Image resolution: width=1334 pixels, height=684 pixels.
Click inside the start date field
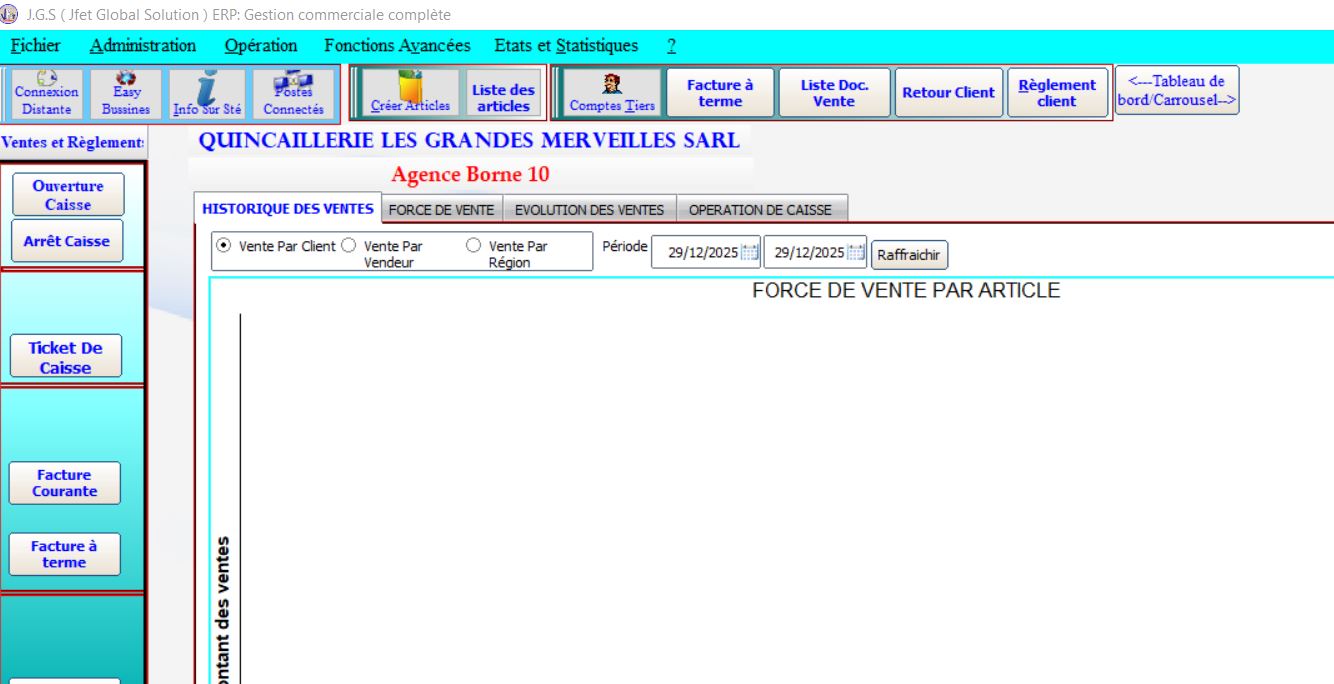click(x=698, y=253)
